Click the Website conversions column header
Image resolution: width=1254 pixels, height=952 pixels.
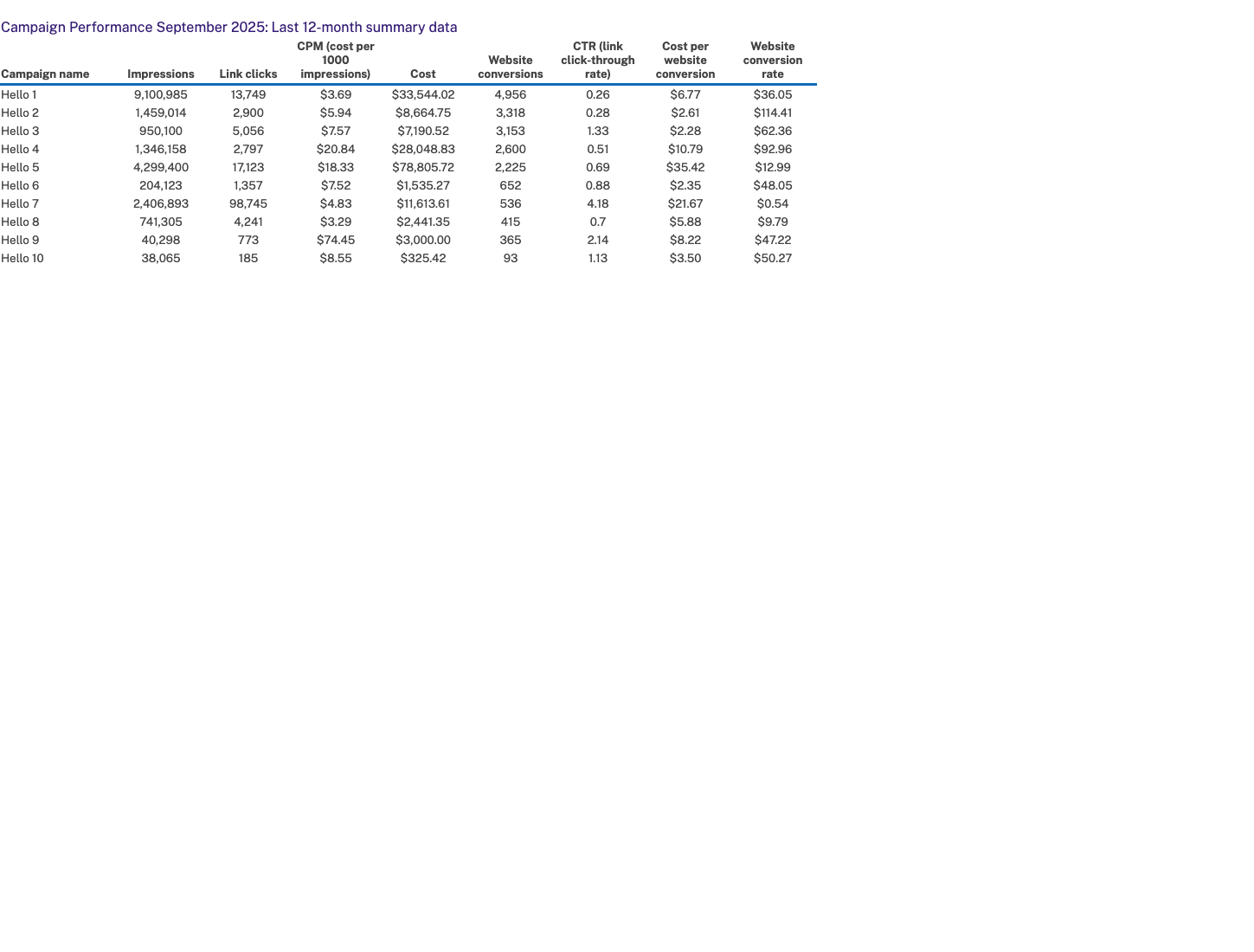click(511, 68)
